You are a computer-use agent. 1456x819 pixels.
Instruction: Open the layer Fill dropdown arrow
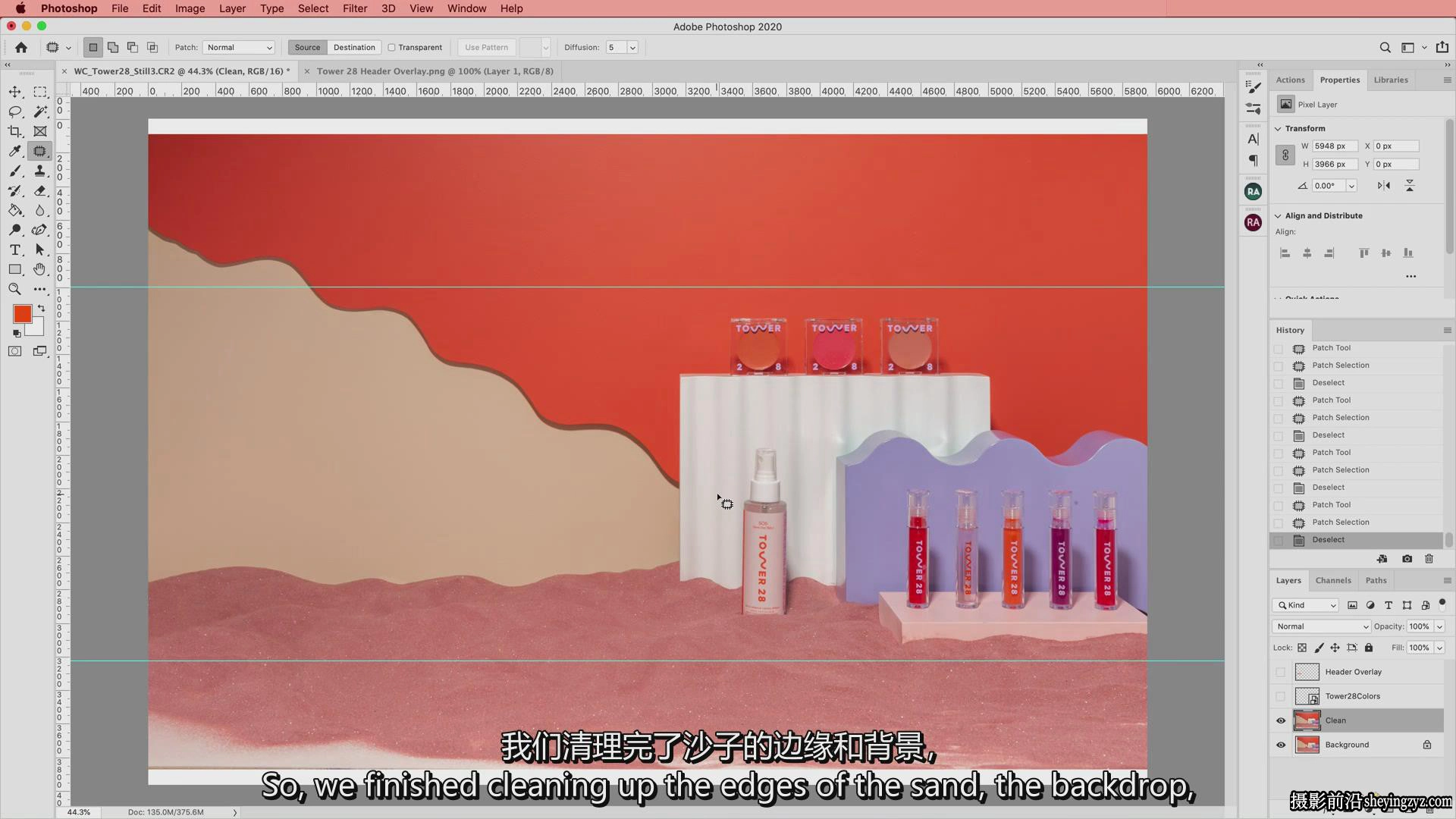point(1439,648)
